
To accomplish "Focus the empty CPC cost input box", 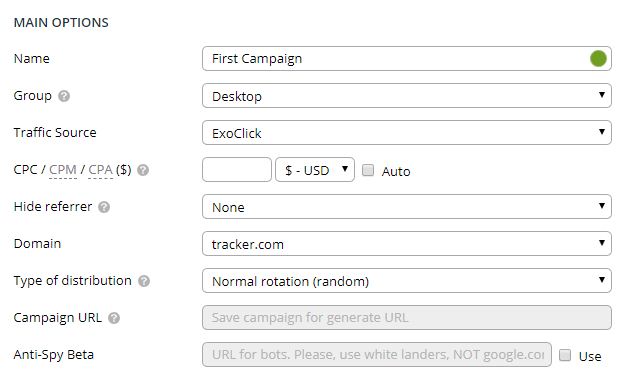I will point(237,170).
